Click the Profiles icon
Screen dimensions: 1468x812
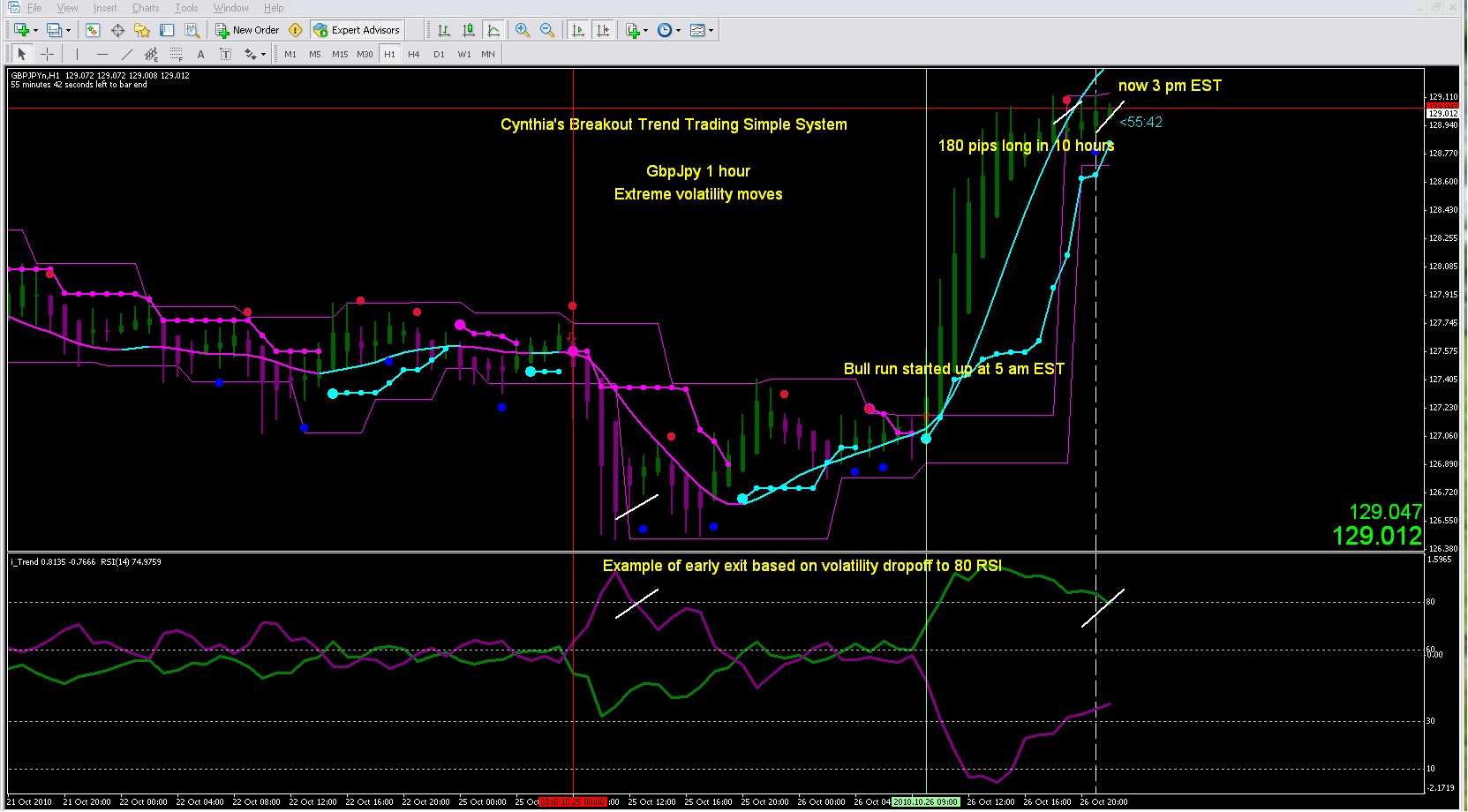tap(54, 30)
